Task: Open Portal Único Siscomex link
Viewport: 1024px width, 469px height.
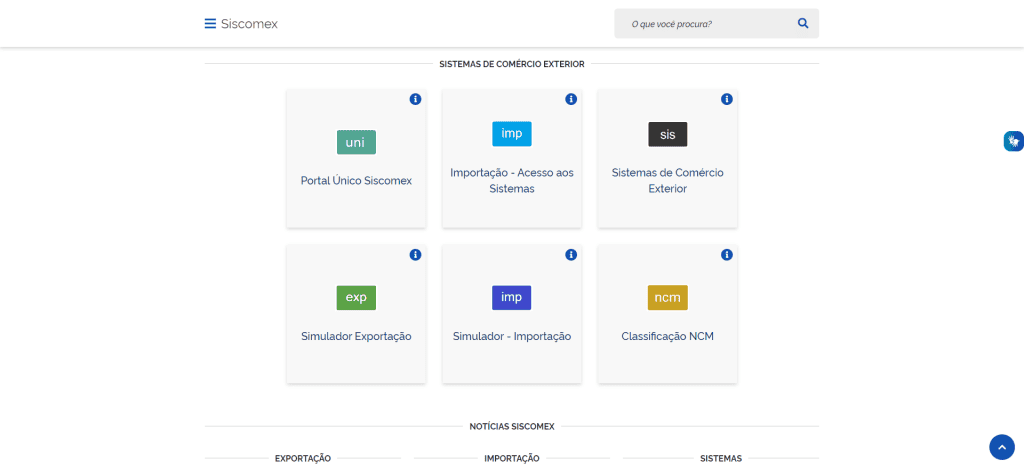Action: pos(357,181)
